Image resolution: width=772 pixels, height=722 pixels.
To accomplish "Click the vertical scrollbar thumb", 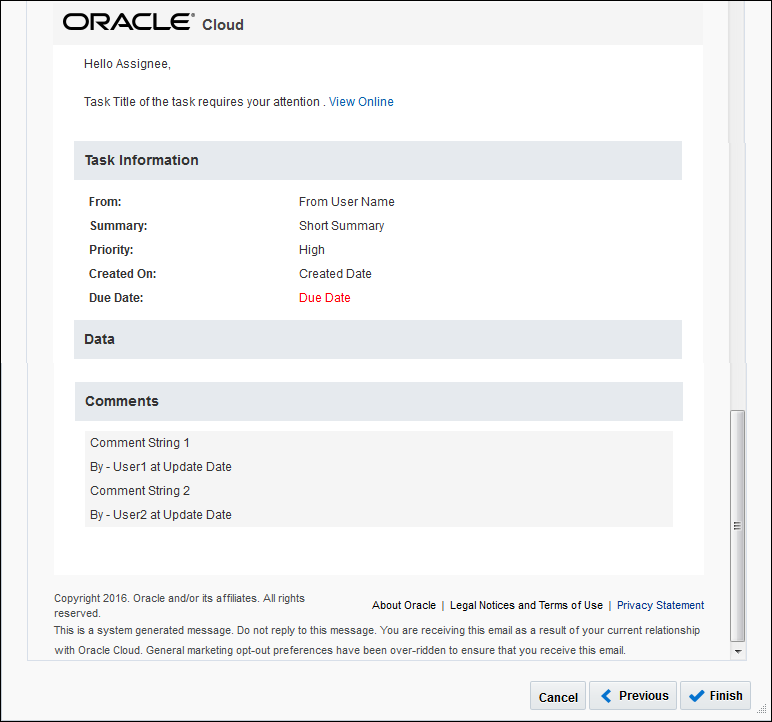I will 737,525.
